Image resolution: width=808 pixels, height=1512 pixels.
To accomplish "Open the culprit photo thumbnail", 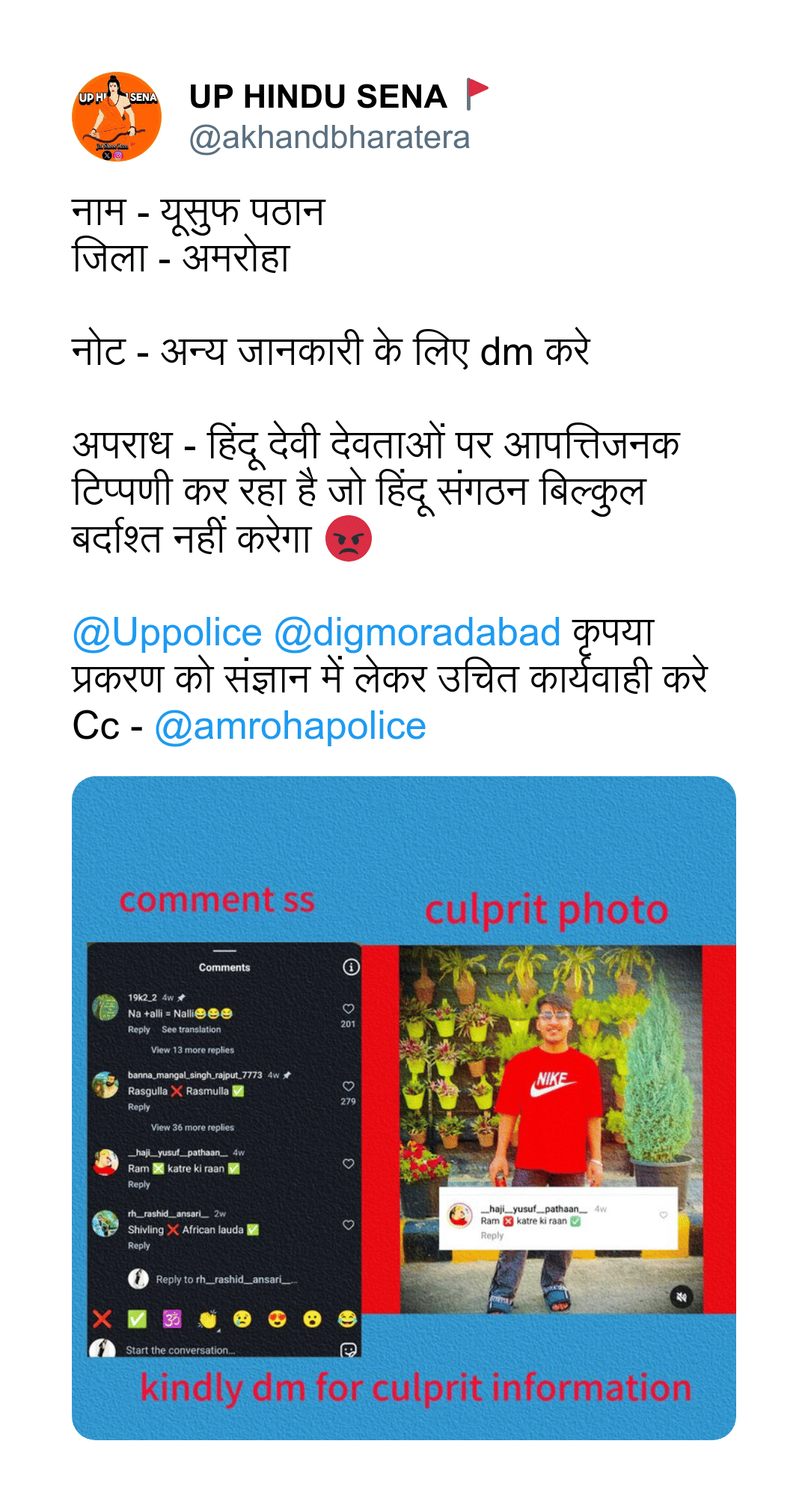I will (x=552, y=1129).
